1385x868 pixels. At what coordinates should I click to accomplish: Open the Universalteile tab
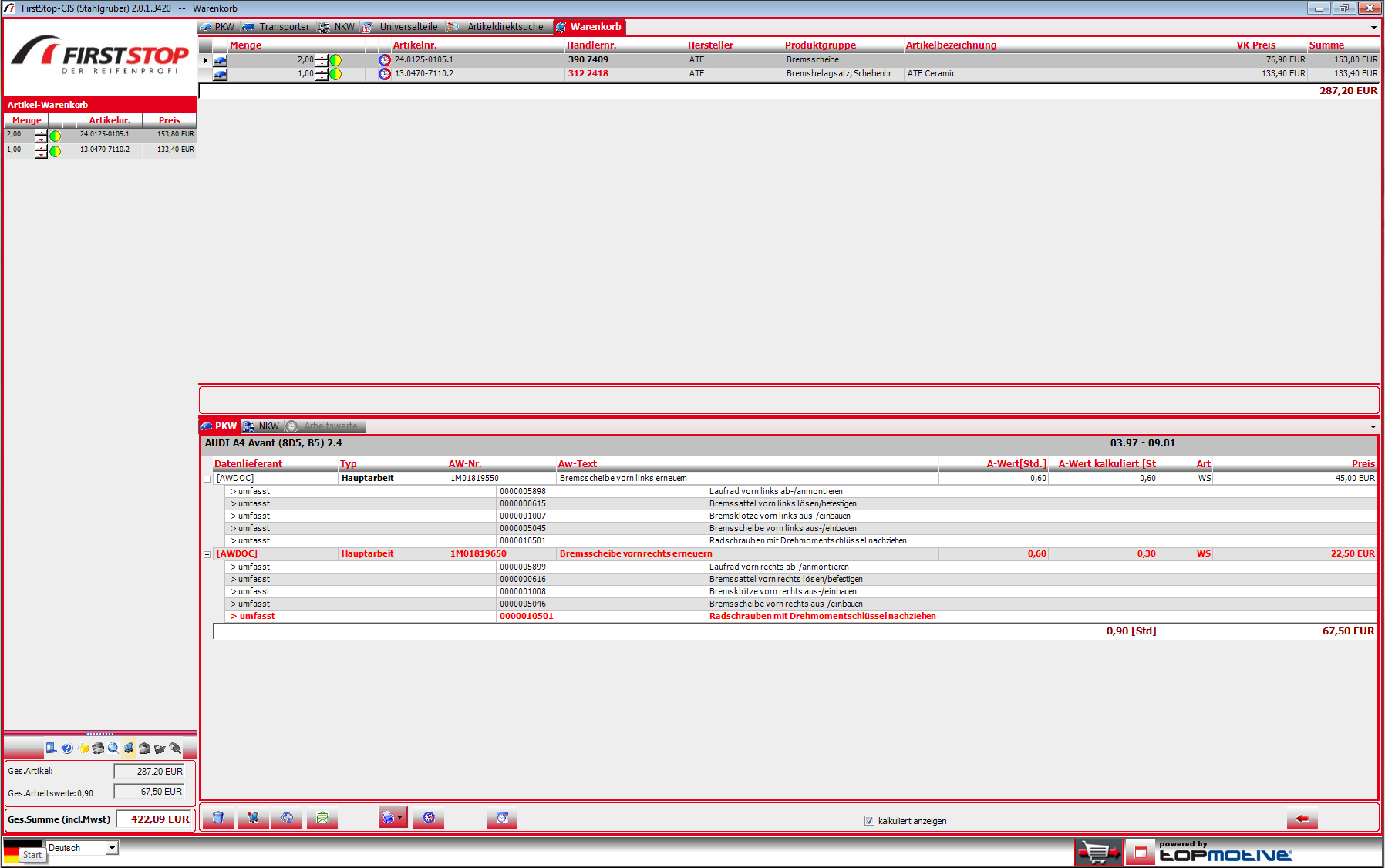click(x=400, y=27)
